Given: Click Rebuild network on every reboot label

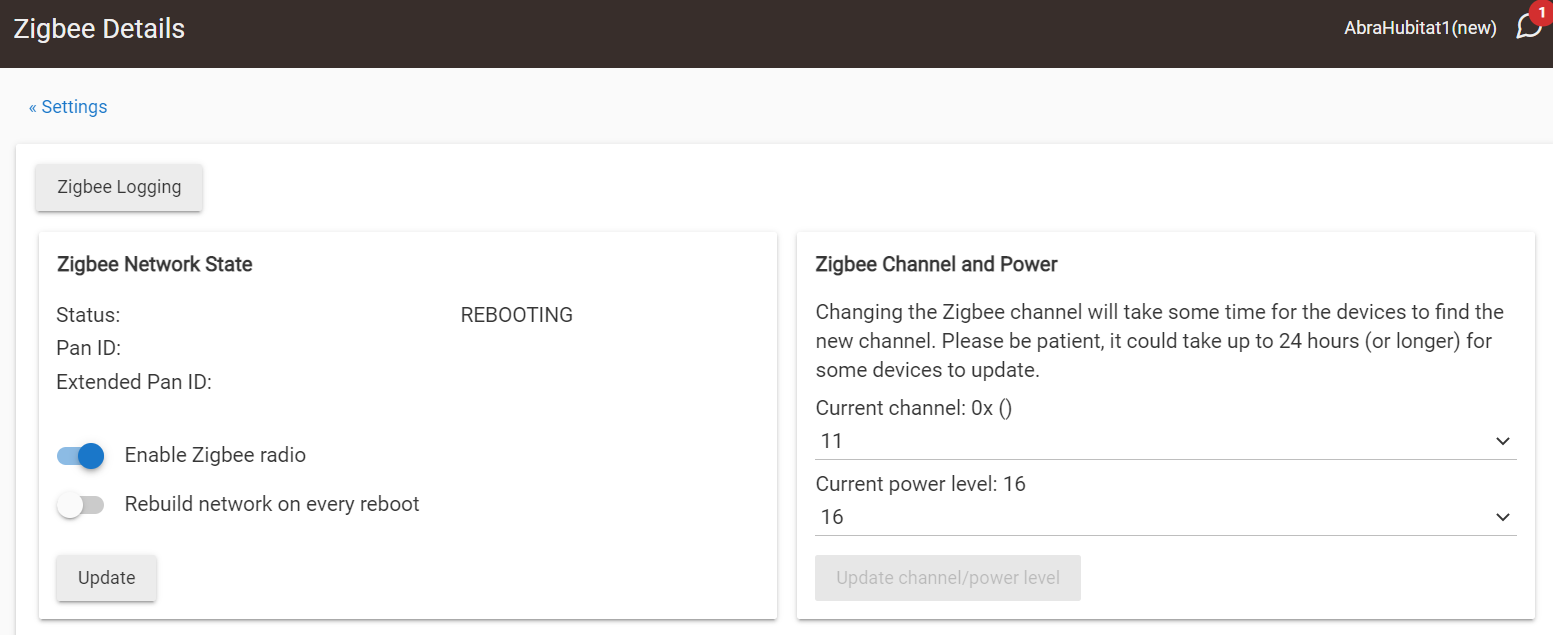Looking at the screenshot, I should pyautogui.click(x=272, y=504).
